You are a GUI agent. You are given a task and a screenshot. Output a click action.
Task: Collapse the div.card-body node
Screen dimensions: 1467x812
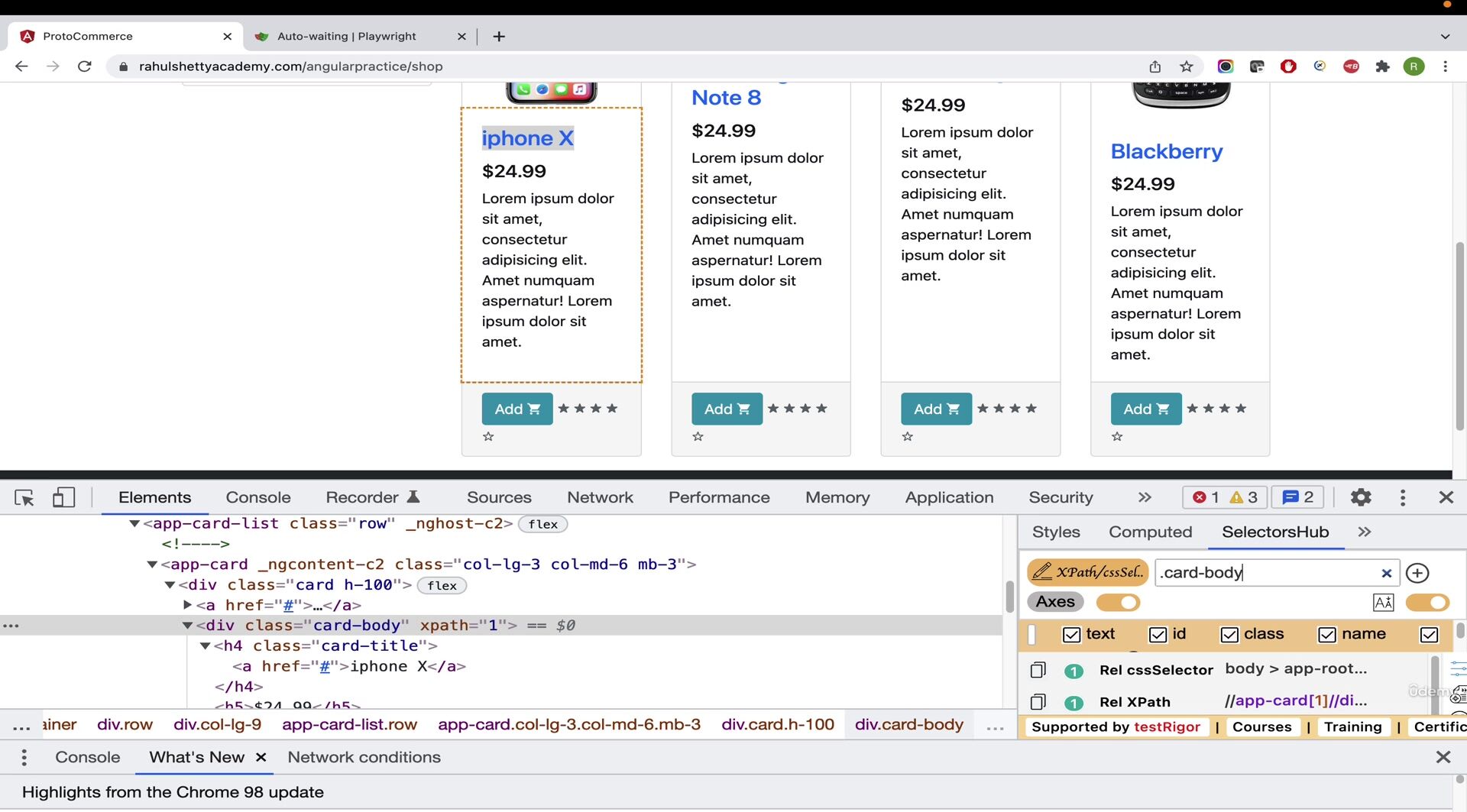[x=187, y=626]
